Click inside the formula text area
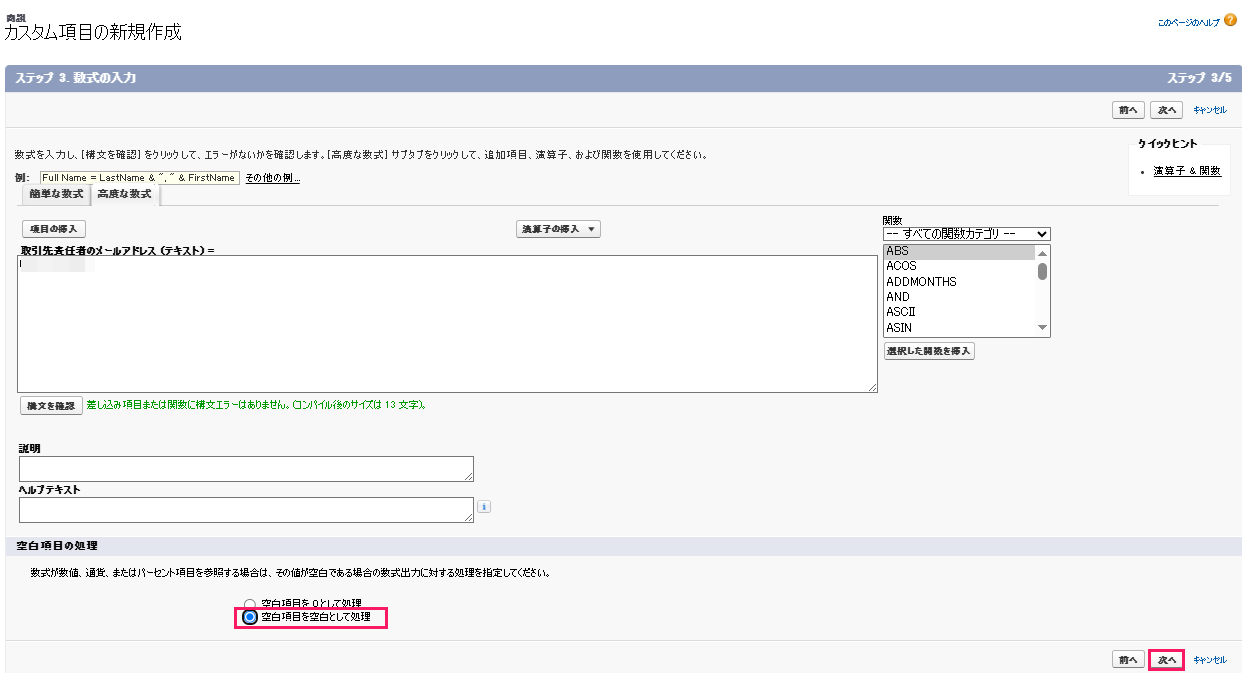Screen dimensions: 1242x673 [447, 324]
